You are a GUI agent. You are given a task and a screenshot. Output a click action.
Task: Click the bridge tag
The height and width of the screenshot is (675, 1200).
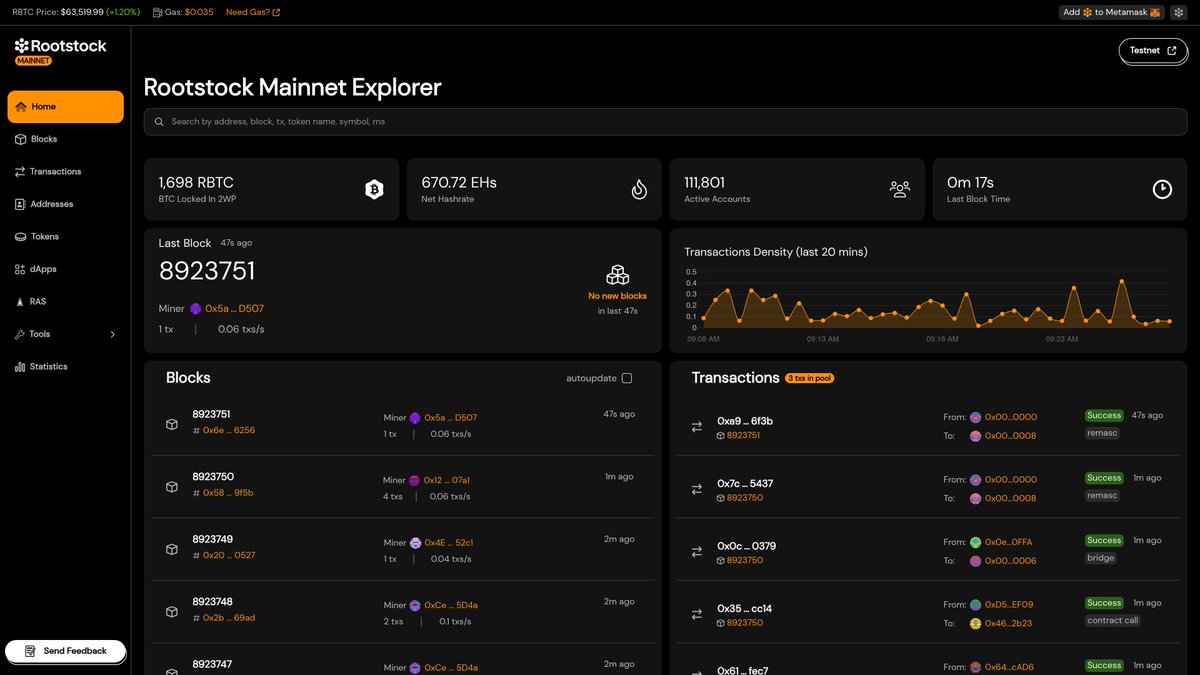[x=1101, y=558]
